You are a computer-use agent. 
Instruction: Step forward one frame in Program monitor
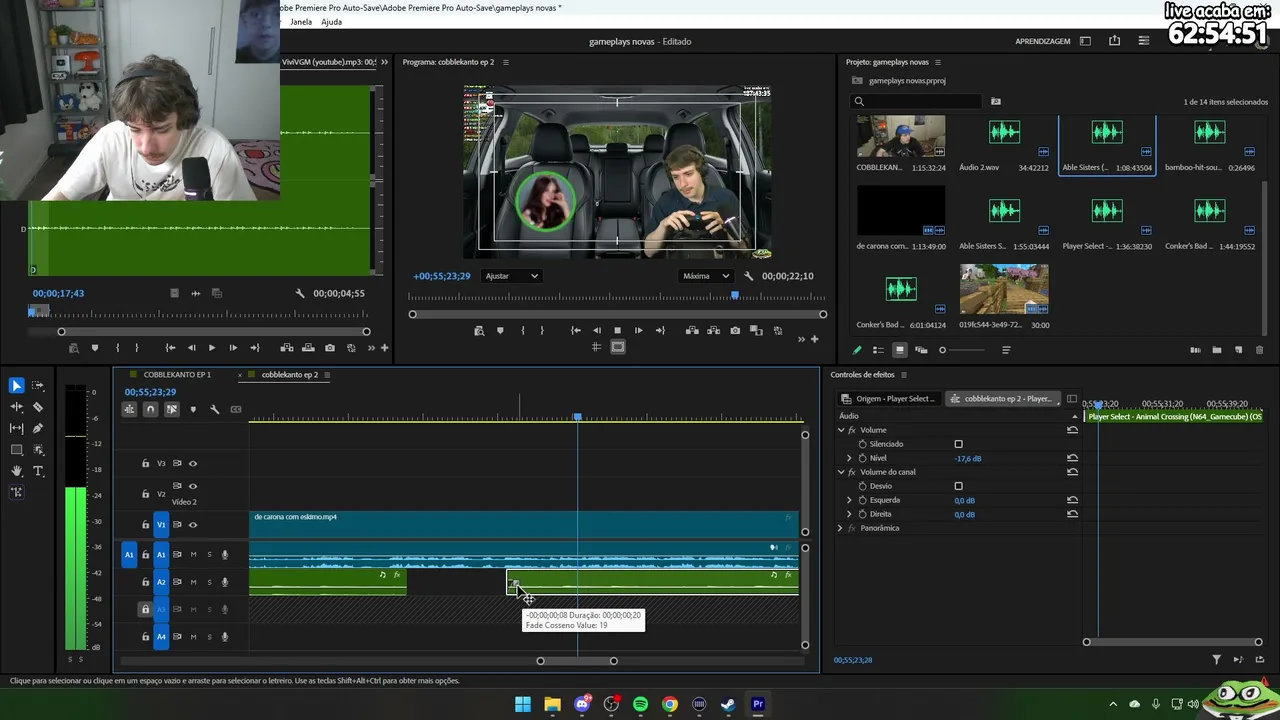pos(638,331)
